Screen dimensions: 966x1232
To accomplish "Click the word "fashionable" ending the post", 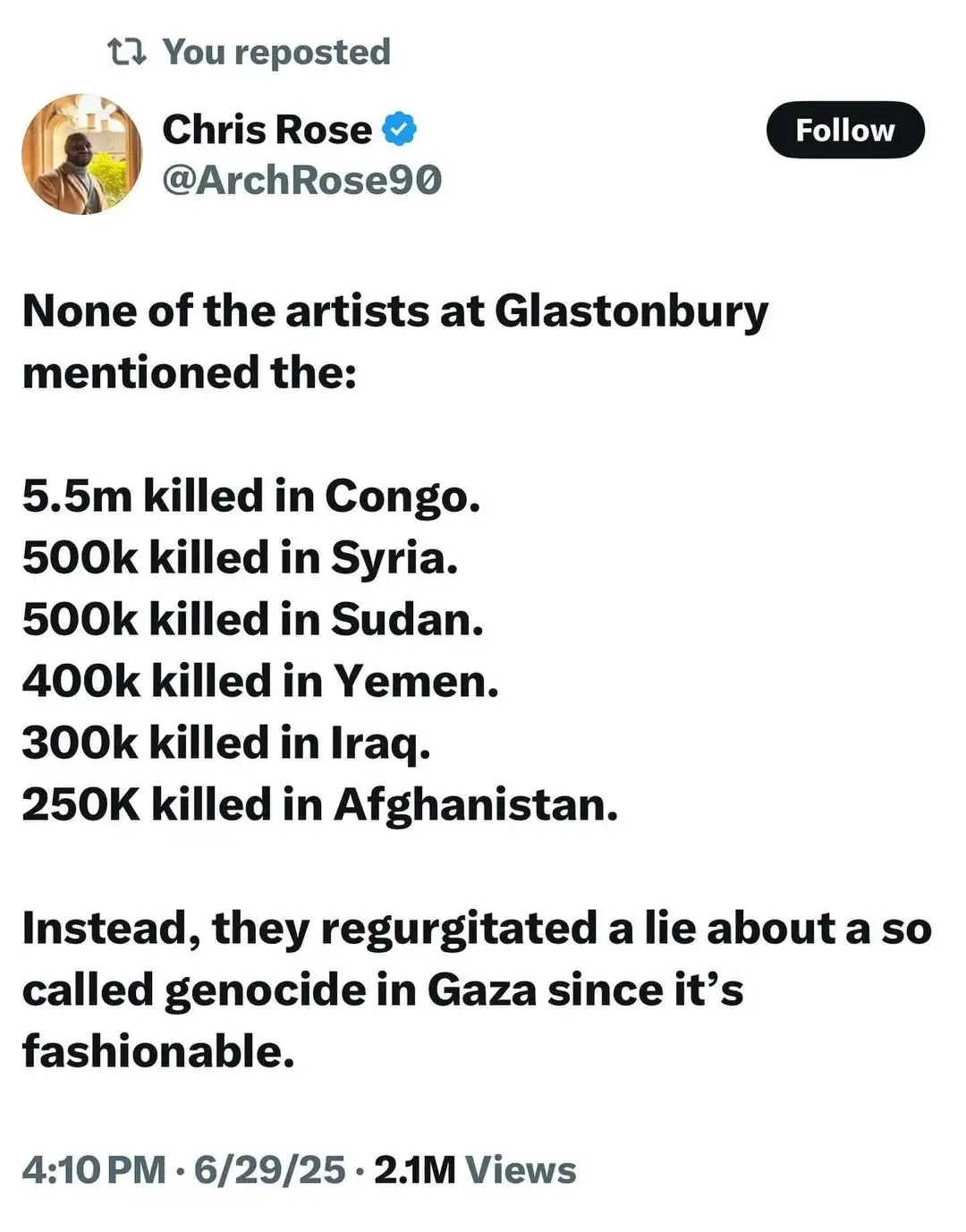I will [157, 1051].
